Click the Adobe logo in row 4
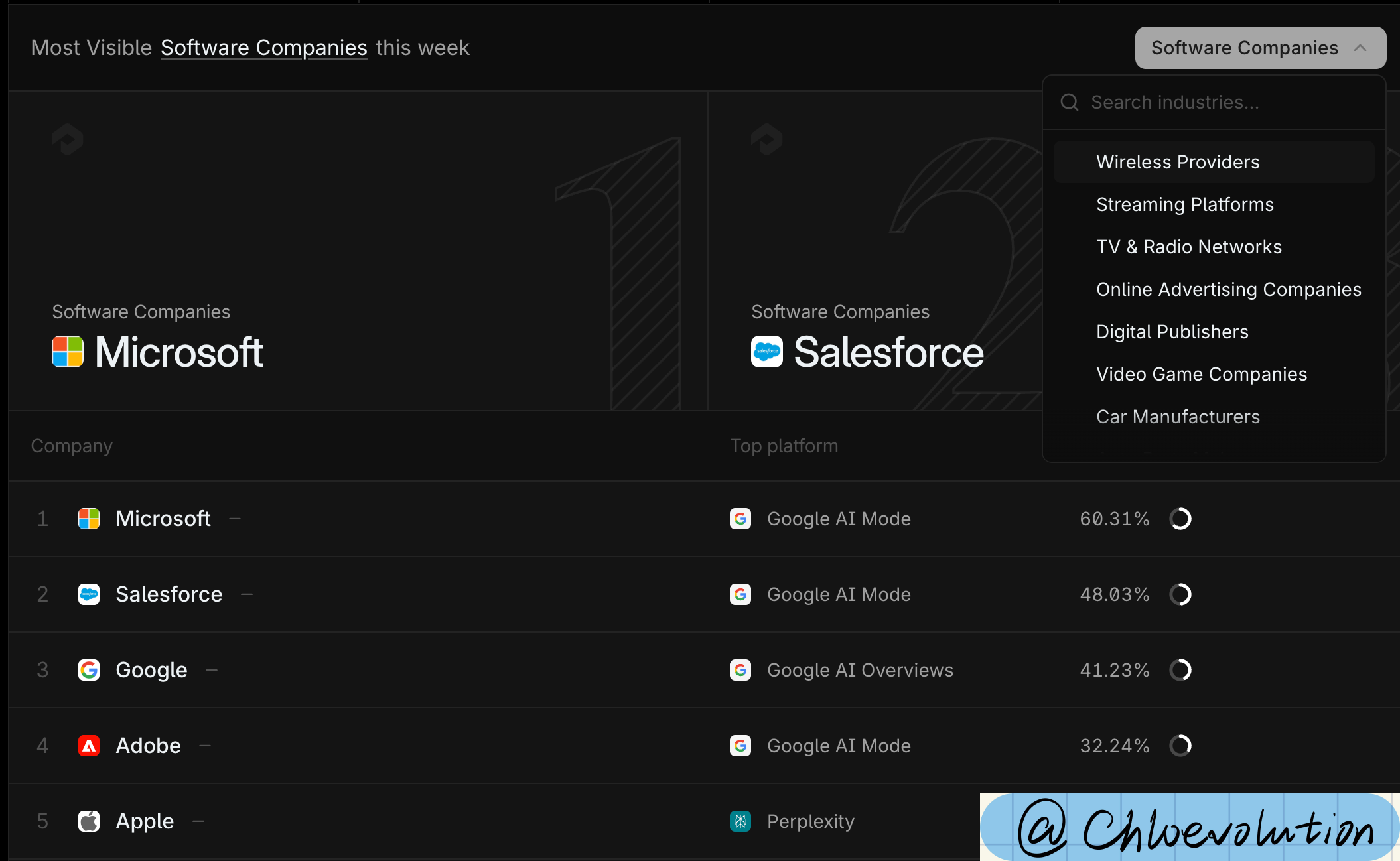Image resolution: width=1400 pixels, height=861 pixels. (89, 746)
